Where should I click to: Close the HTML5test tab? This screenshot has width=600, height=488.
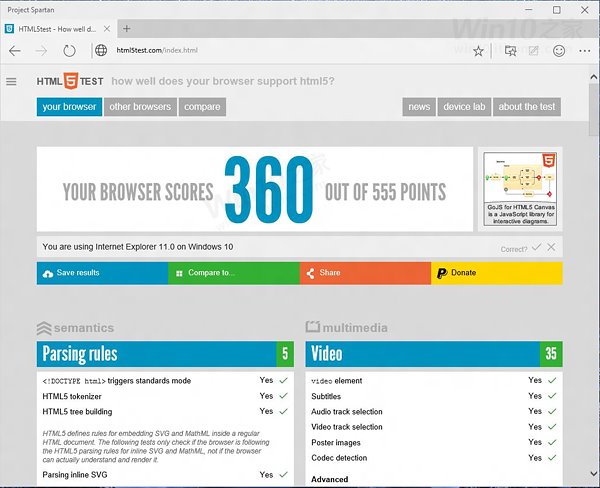pos(107,29)
